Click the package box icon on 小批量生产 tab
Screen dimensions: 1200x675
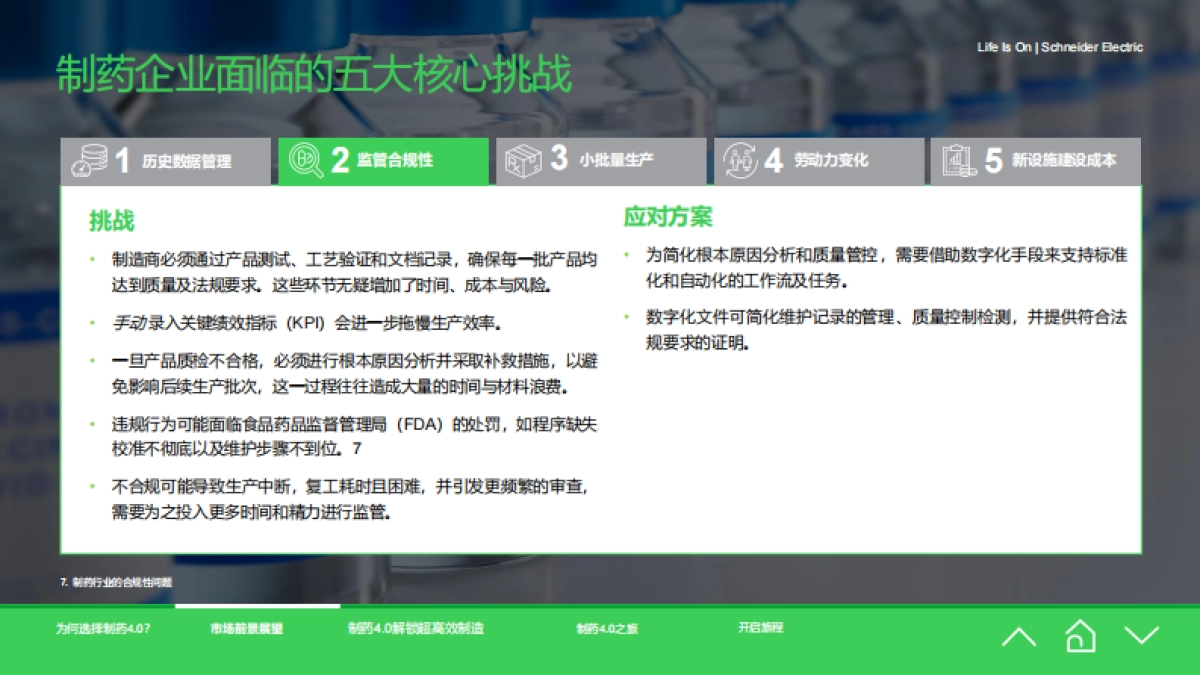coord(524,160)
